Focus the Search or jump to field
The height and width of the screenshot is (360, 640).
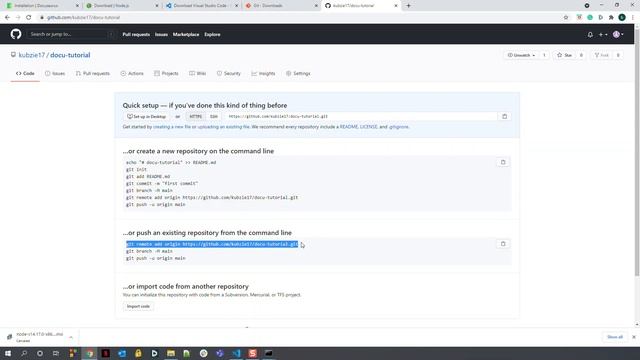[70, 34]
